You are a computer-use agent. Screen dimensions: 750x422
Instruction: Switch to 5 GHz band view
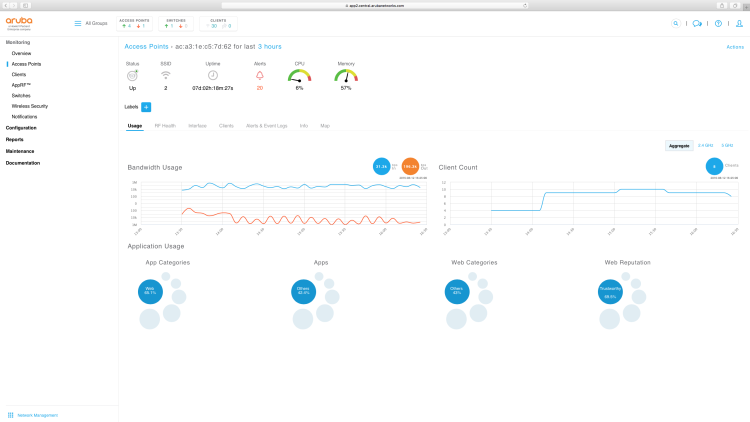(727, 145)
